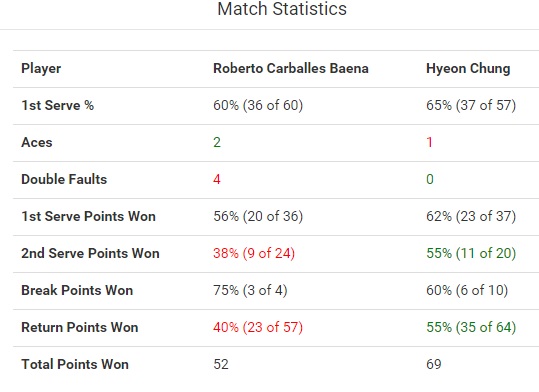Select Chung's green 55% (35 of 64) value
Image resolution: width=539 pixels, height=392 pixels.
(x=471, y=327)
